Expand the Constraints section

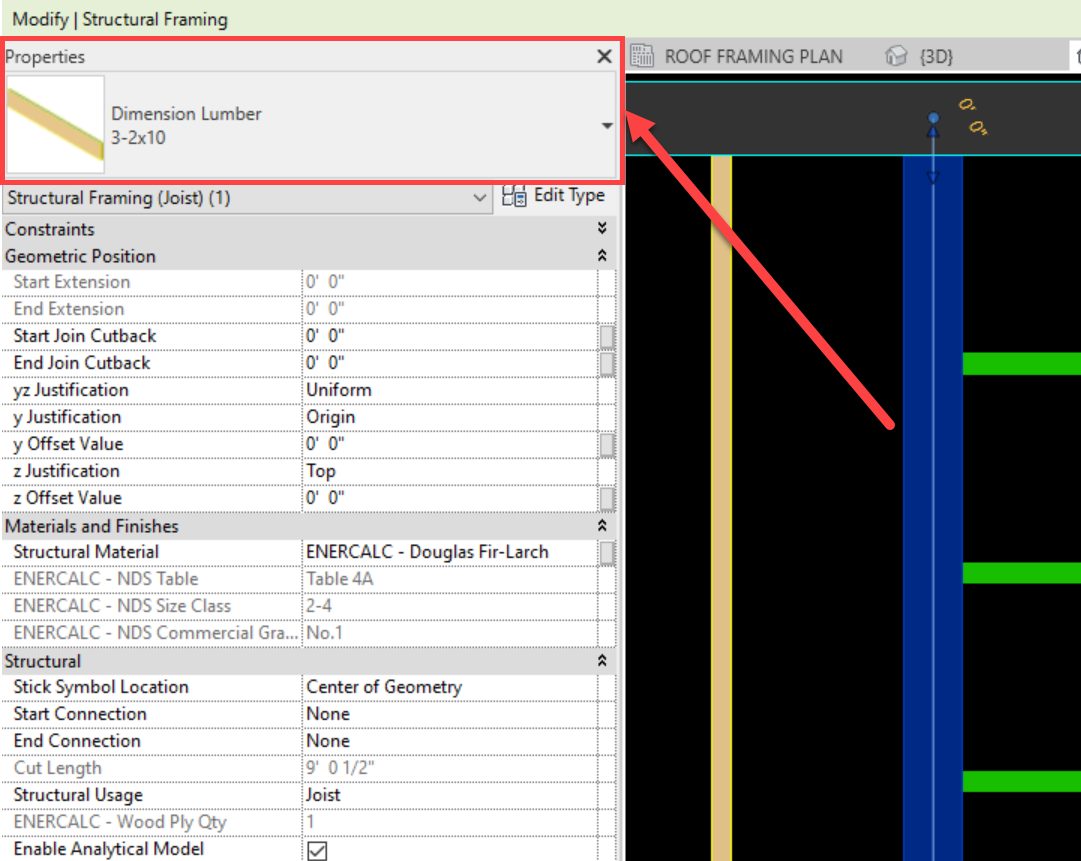(x=602, y=228)
